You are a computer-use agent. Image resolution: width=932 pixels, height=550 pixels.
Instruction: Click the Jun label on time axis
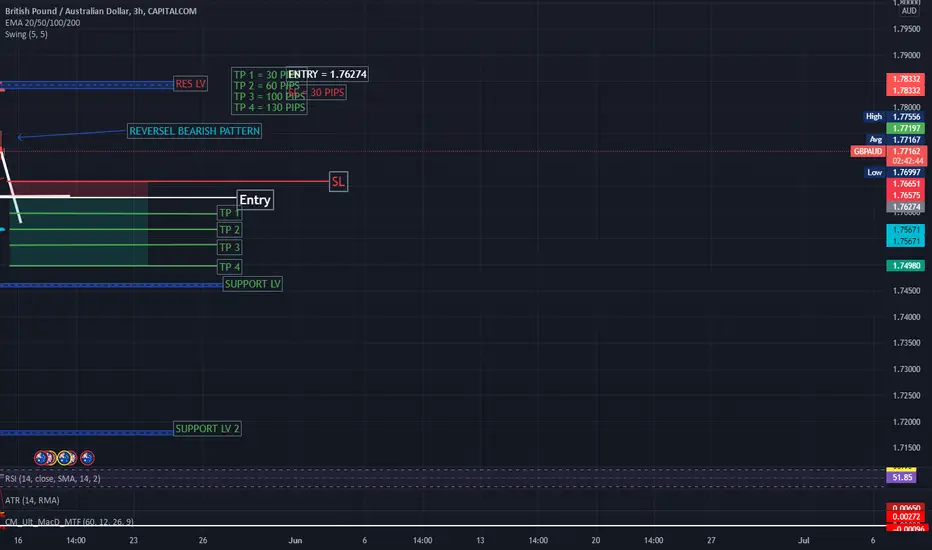tap(295, 540)
